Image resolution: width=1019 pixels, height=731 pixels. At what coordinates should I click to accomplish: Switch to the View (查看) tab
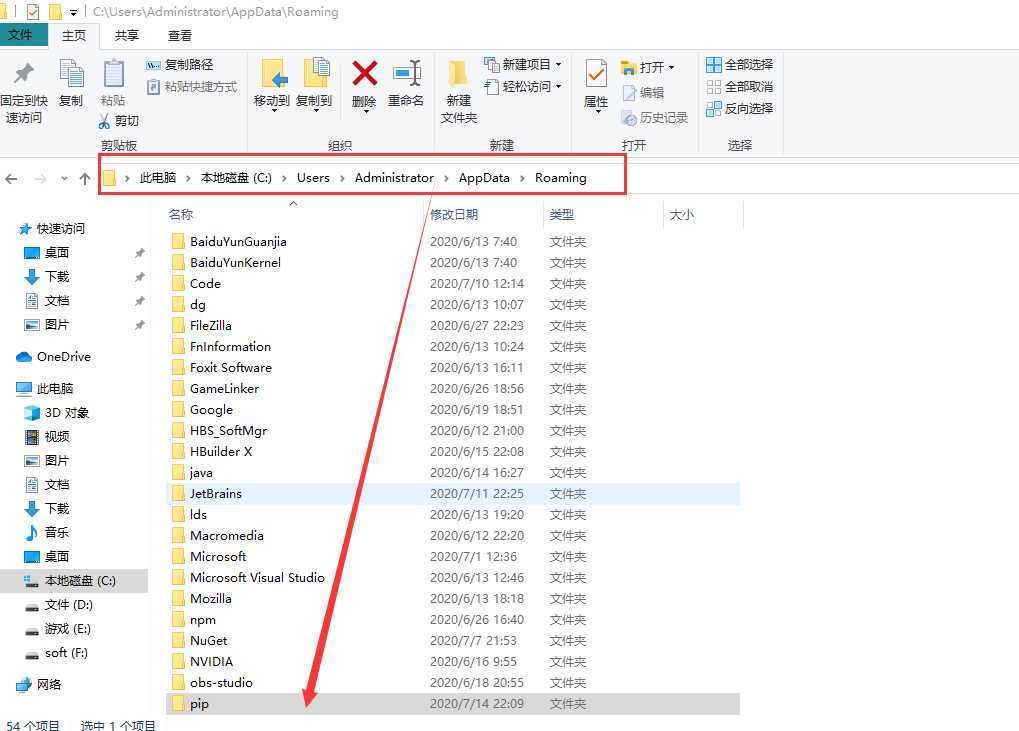tap(179, 36)
